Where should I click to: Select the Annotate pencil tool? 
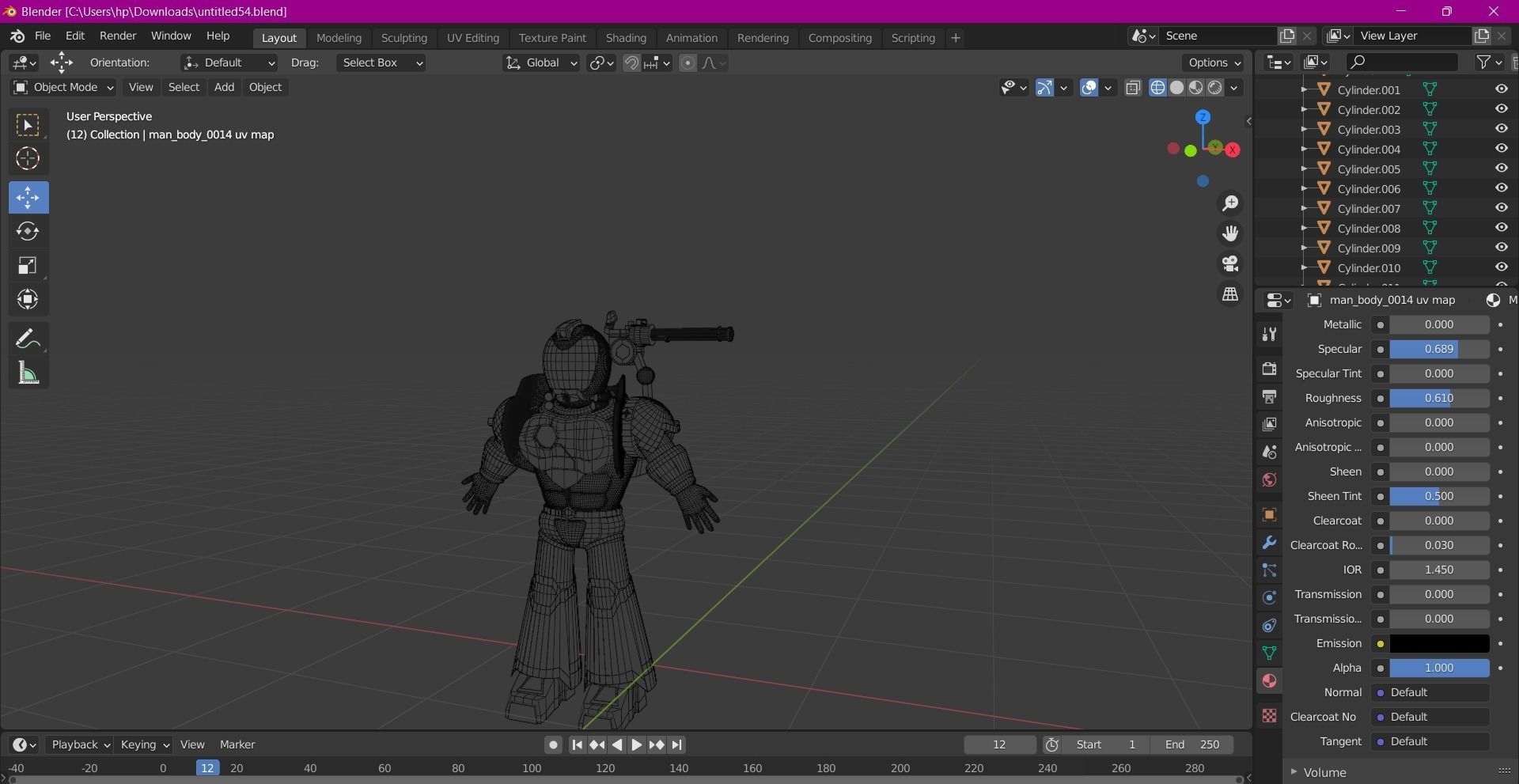pos(28,339)
